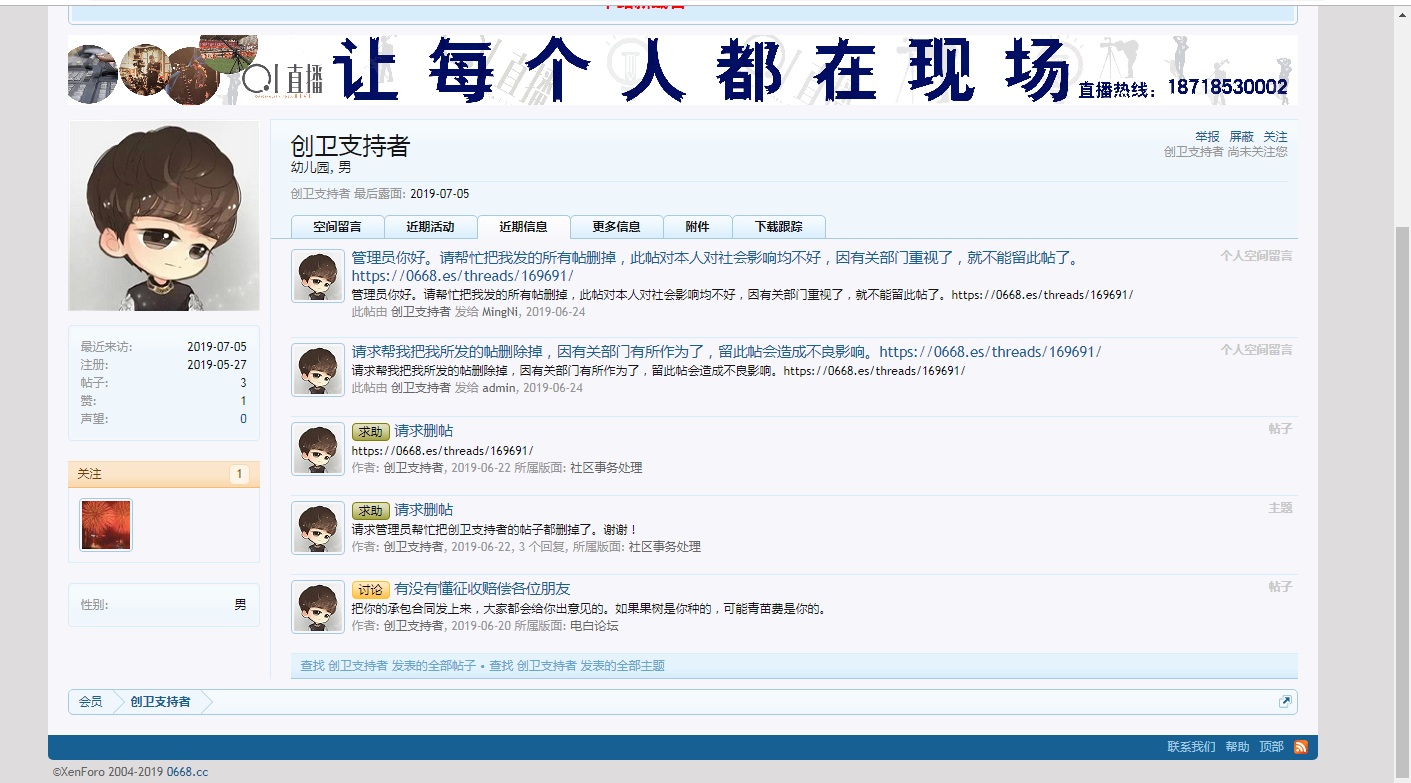Click the 会员 breadcrumb item

tap(91, 702)
